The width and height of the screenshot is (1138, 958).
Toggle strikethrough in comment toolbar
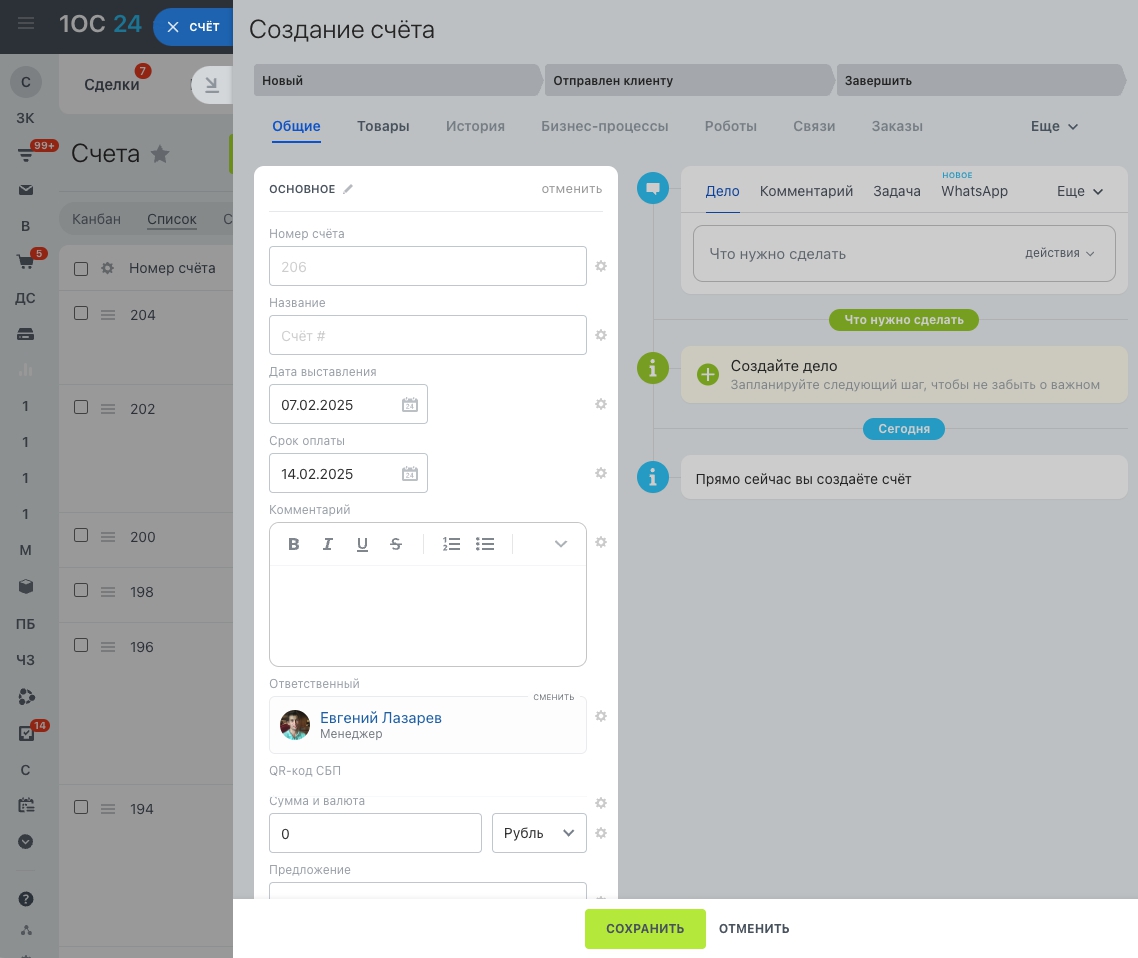pyautogui.click(x=396, y=544)
